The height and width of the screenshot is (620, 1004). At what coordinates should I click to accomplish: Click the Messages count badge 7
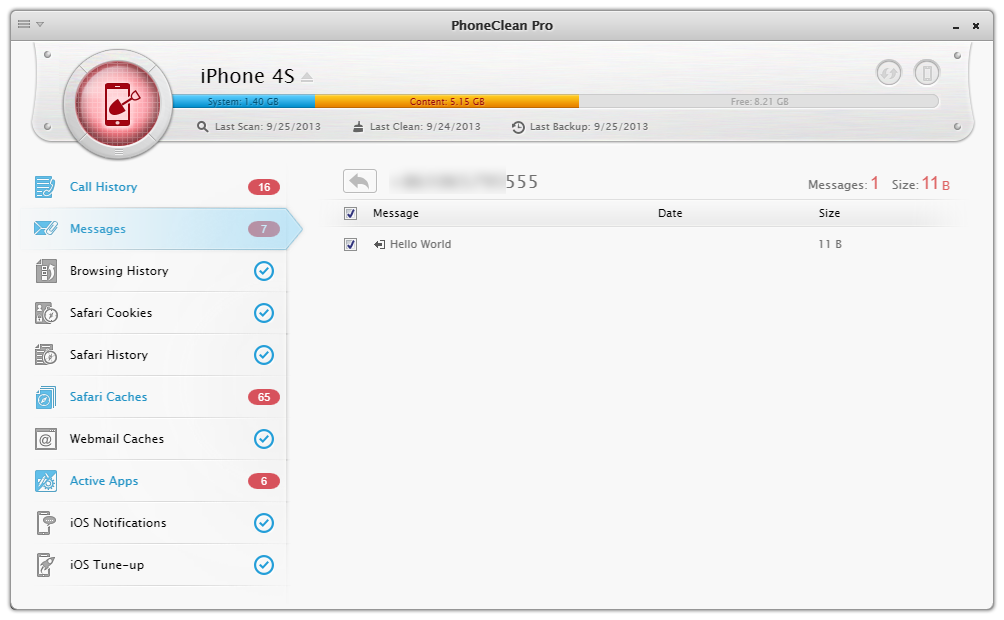pos(264,229)
